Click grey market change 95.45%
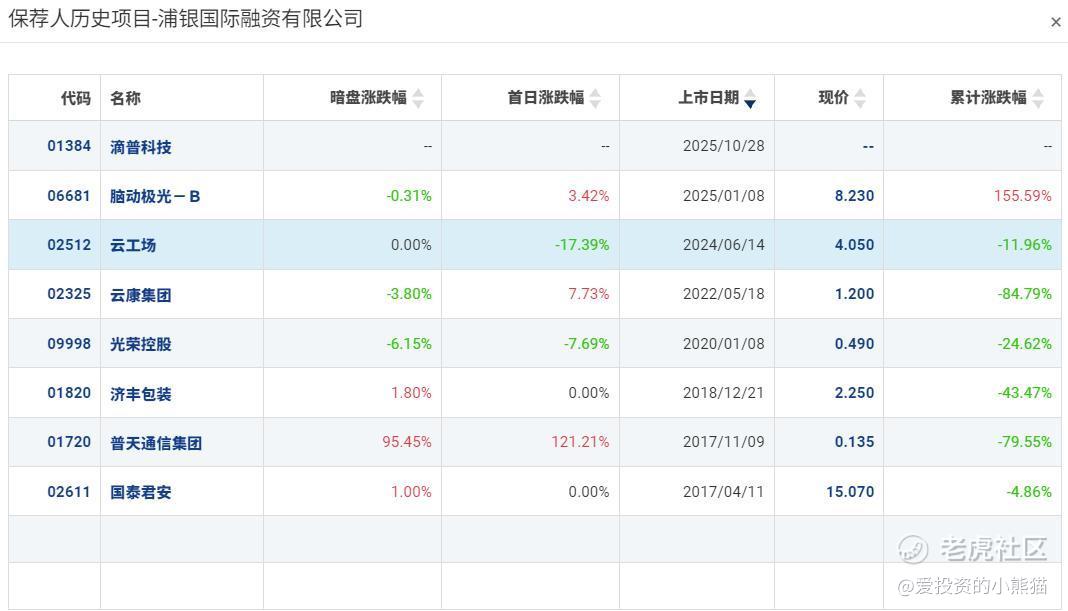1068x611 pixels. coord(407,441)
